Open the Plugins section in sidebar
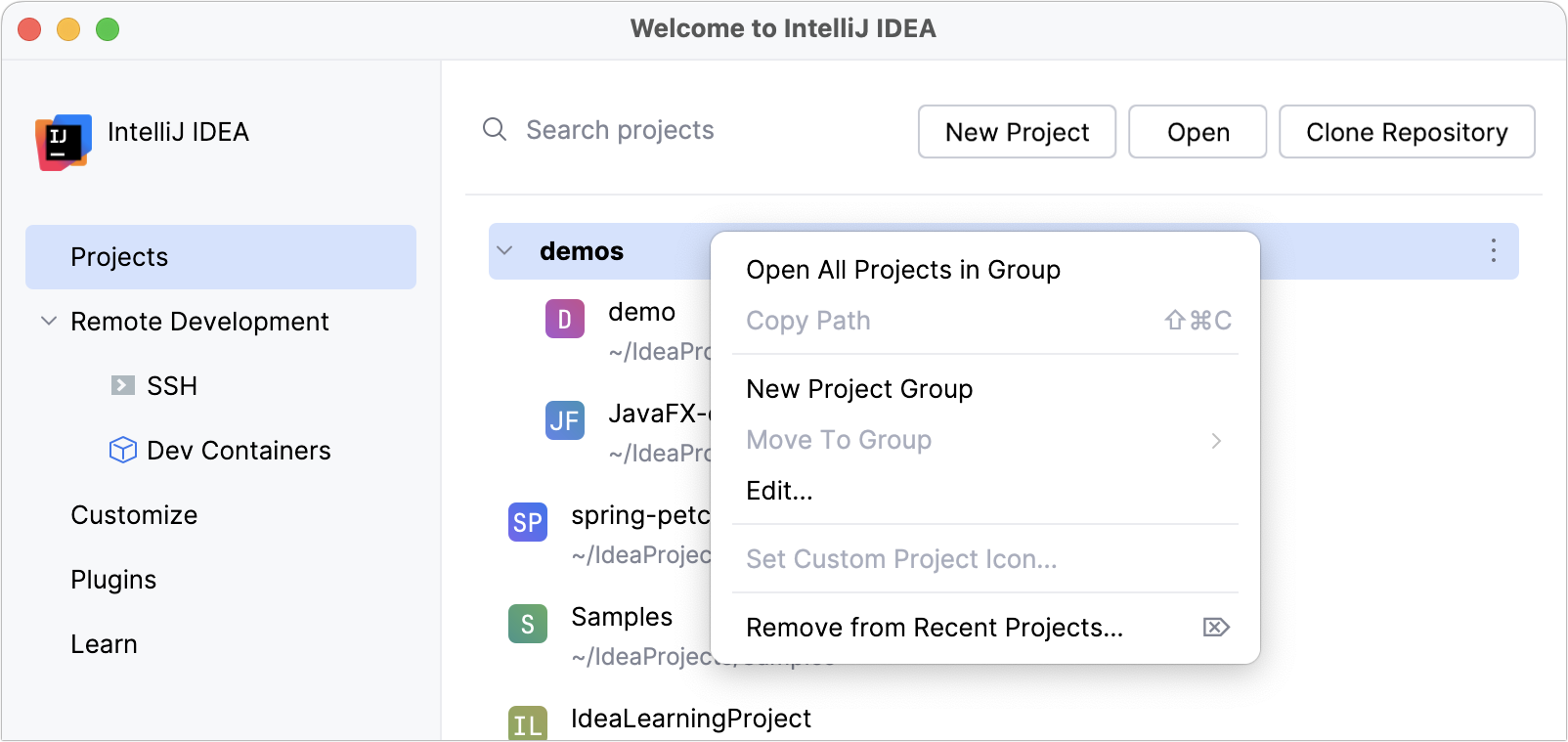Viewport: 1568px width, 742px height. [113, 580]
